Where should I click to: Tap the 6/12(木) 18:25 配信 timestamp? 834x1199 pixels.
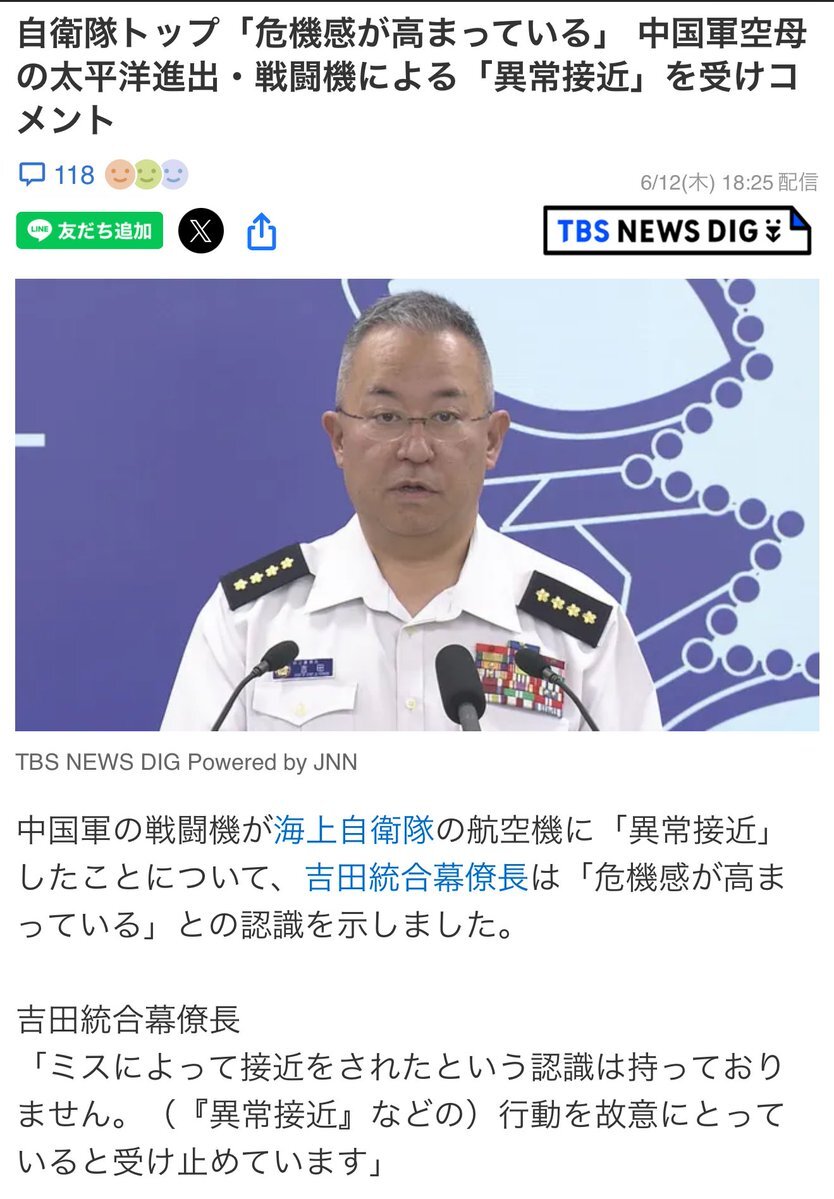point(729,182)
